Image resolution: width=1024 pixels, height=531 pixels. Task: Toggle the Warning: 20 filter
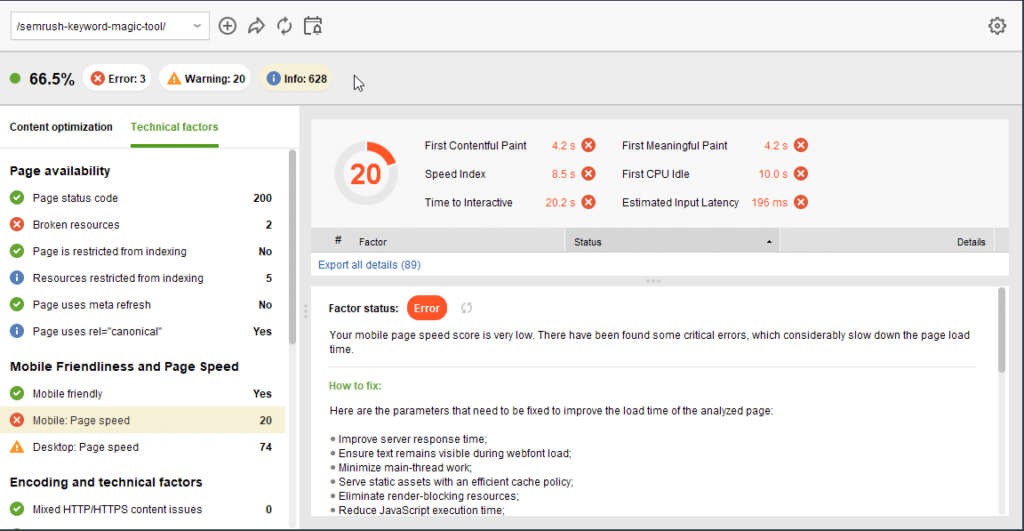206,79
